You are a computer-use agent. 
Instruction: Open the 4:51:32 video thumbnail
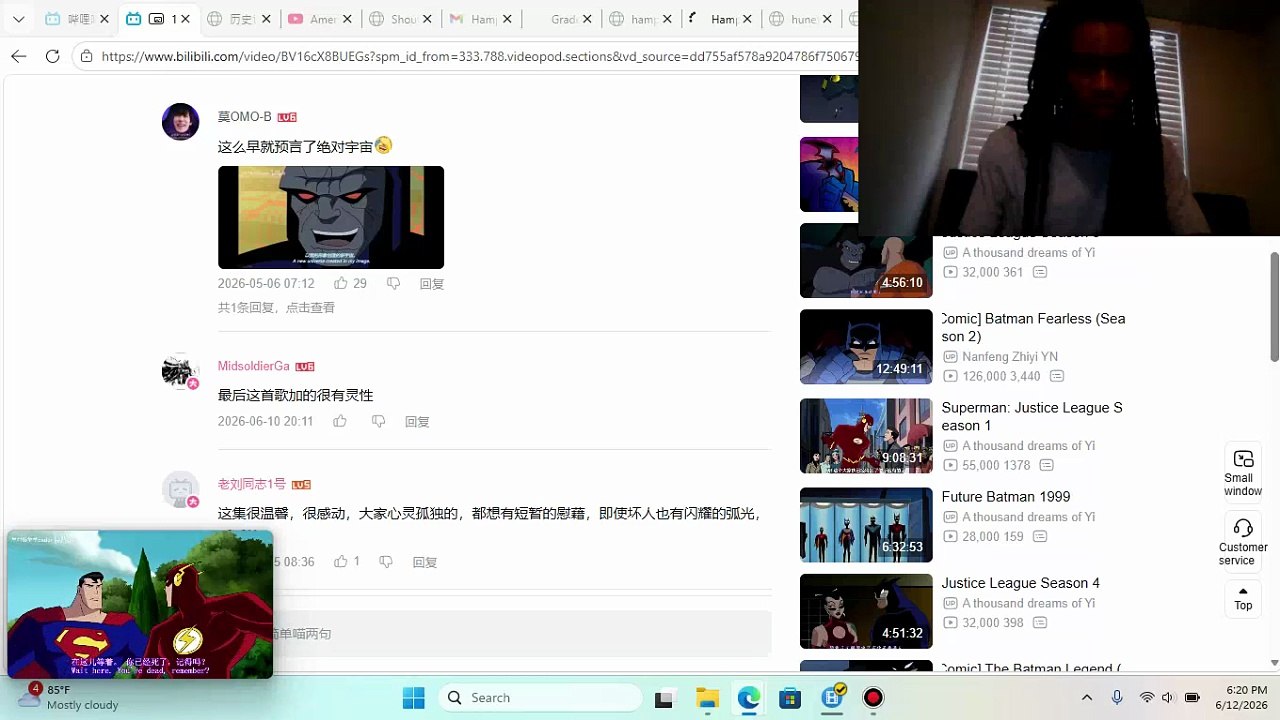click(x=866, y=611)
